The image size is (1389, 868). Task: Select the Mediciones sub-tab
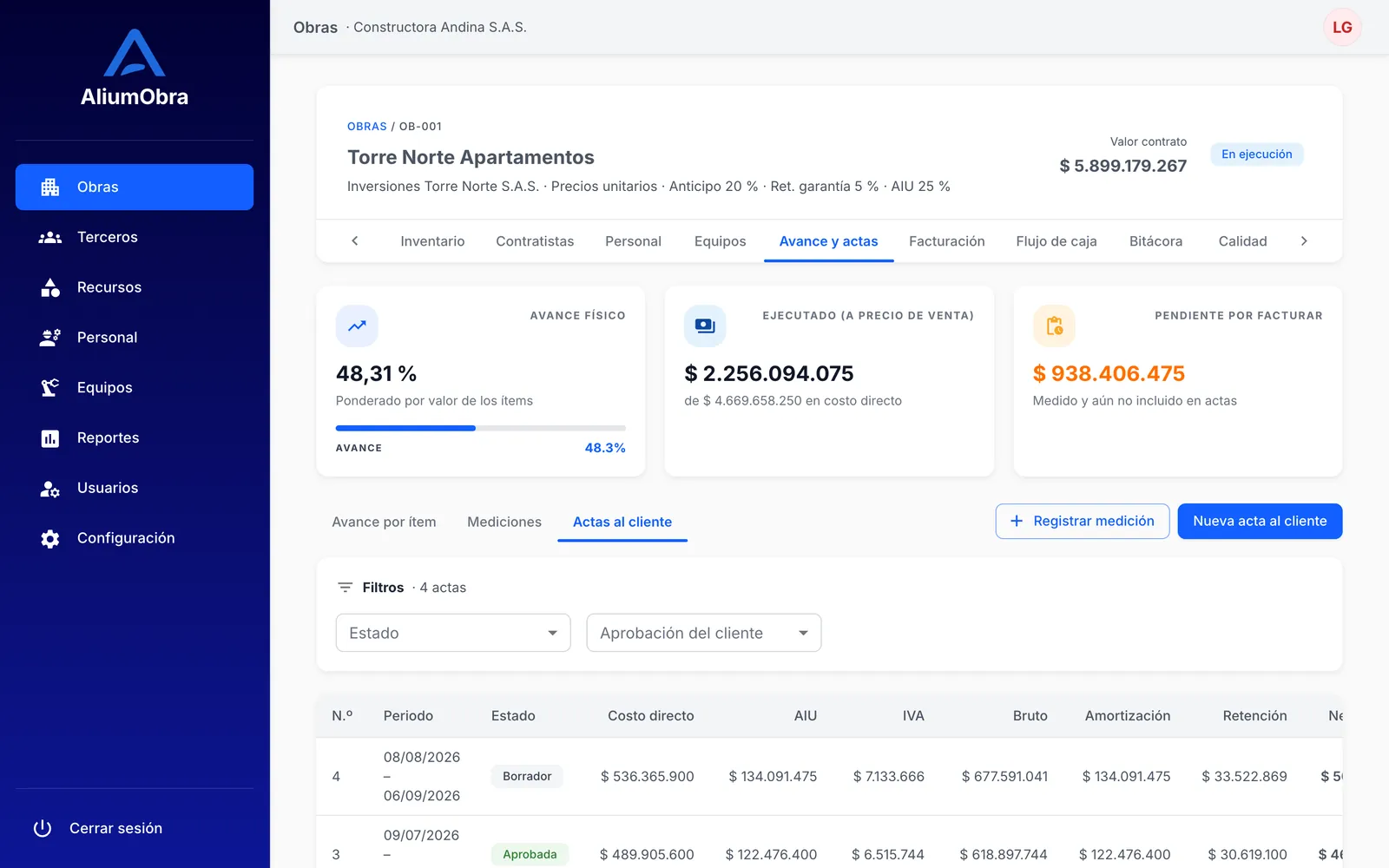(x=504, y=522)
